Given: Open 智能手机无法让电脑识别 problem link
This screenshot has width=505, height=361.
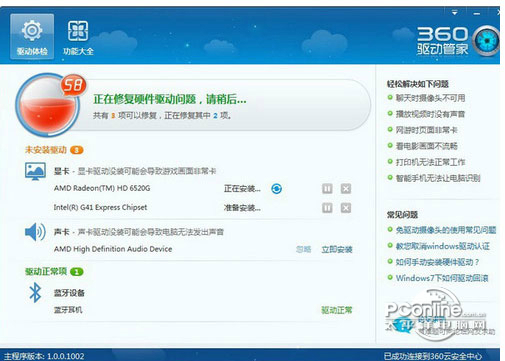Looking at the screenshot, I should point(438,178).
